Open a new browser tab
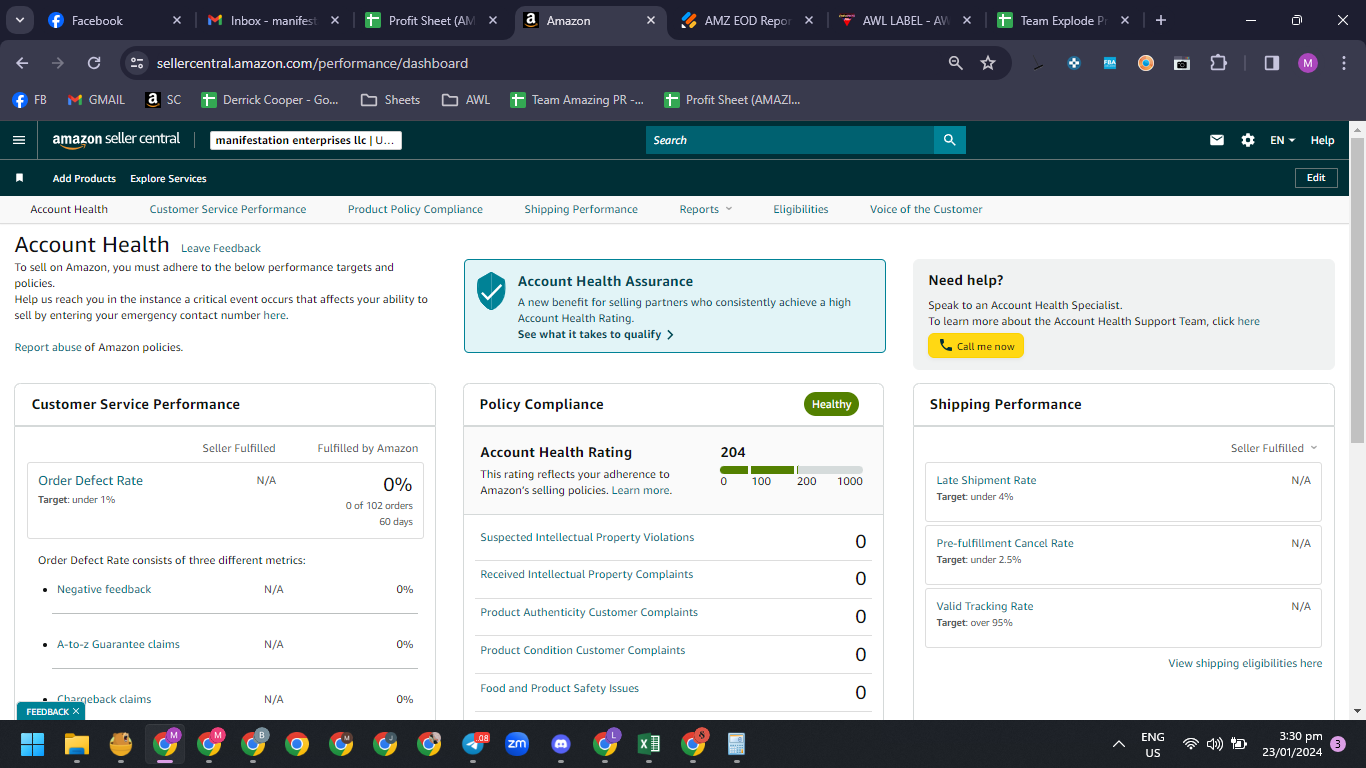1366x768 pixels. click(x=1160, y=20)
